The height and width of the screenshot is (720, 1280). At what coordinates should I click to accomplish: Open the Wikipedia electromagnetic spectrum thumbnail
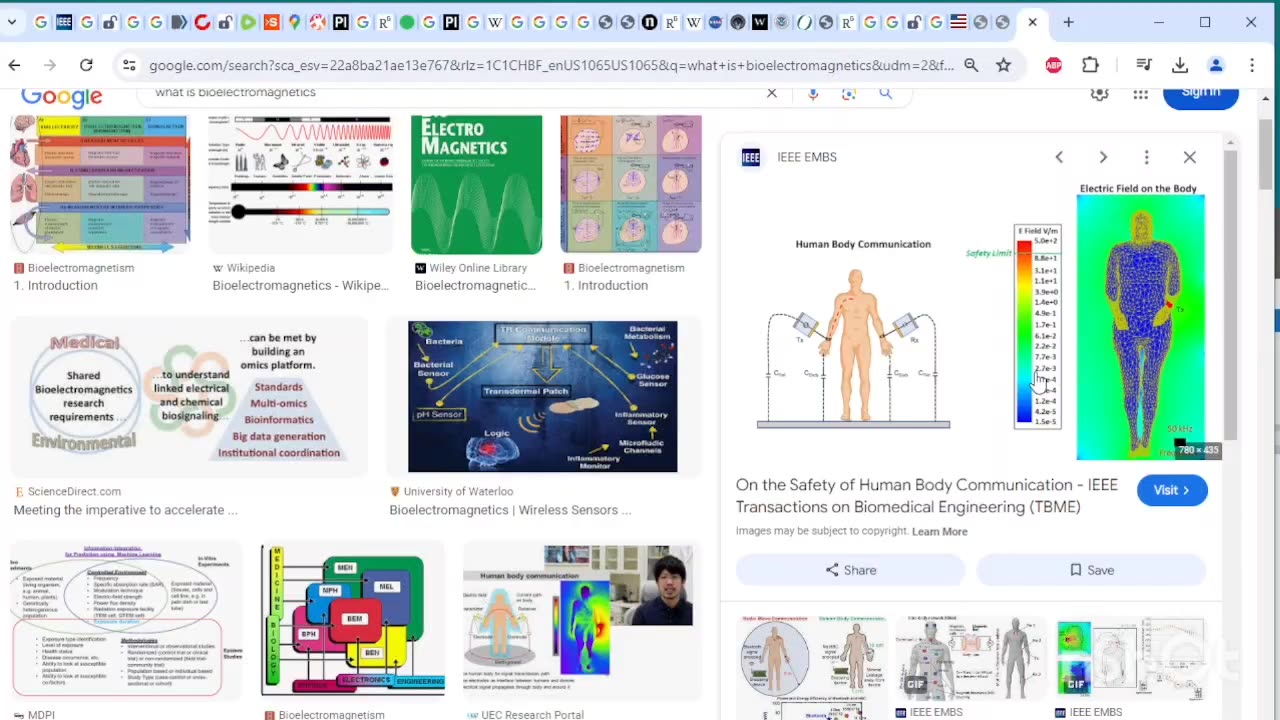click(300, 184)
